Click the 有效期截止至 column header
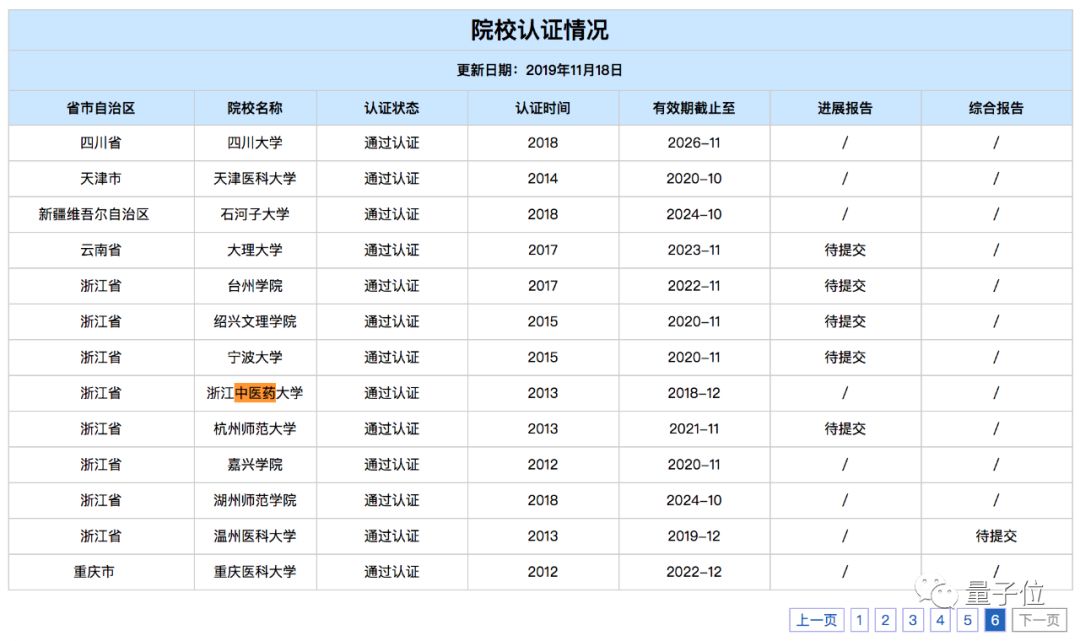This screenshot has width=1080, height=641. click(x=694, y=107)
